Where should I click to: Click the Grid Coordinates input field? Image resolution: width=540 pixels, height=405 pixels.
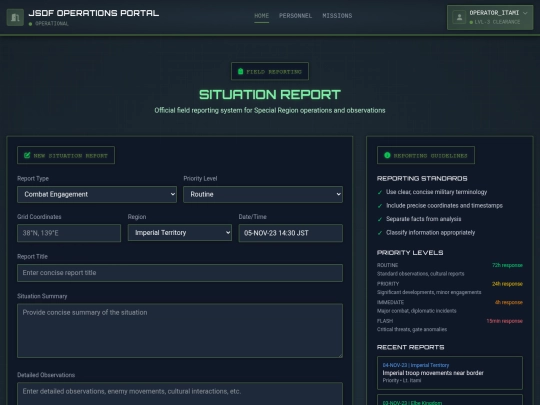[69, 233]
